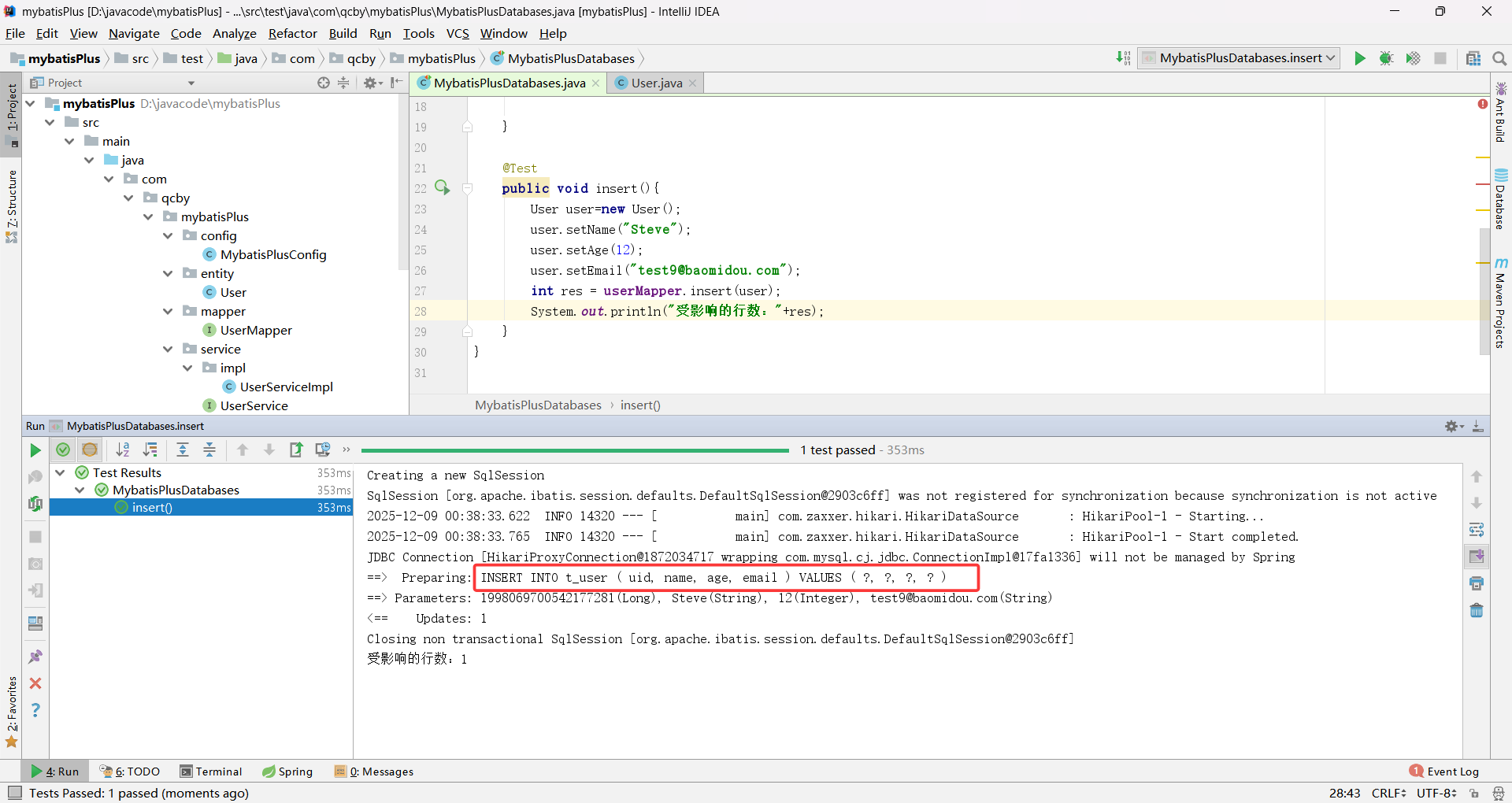Expand all test results icon
Viewport: 1512px width, 803px height.
pyautogui.click(x=183, y=450)
